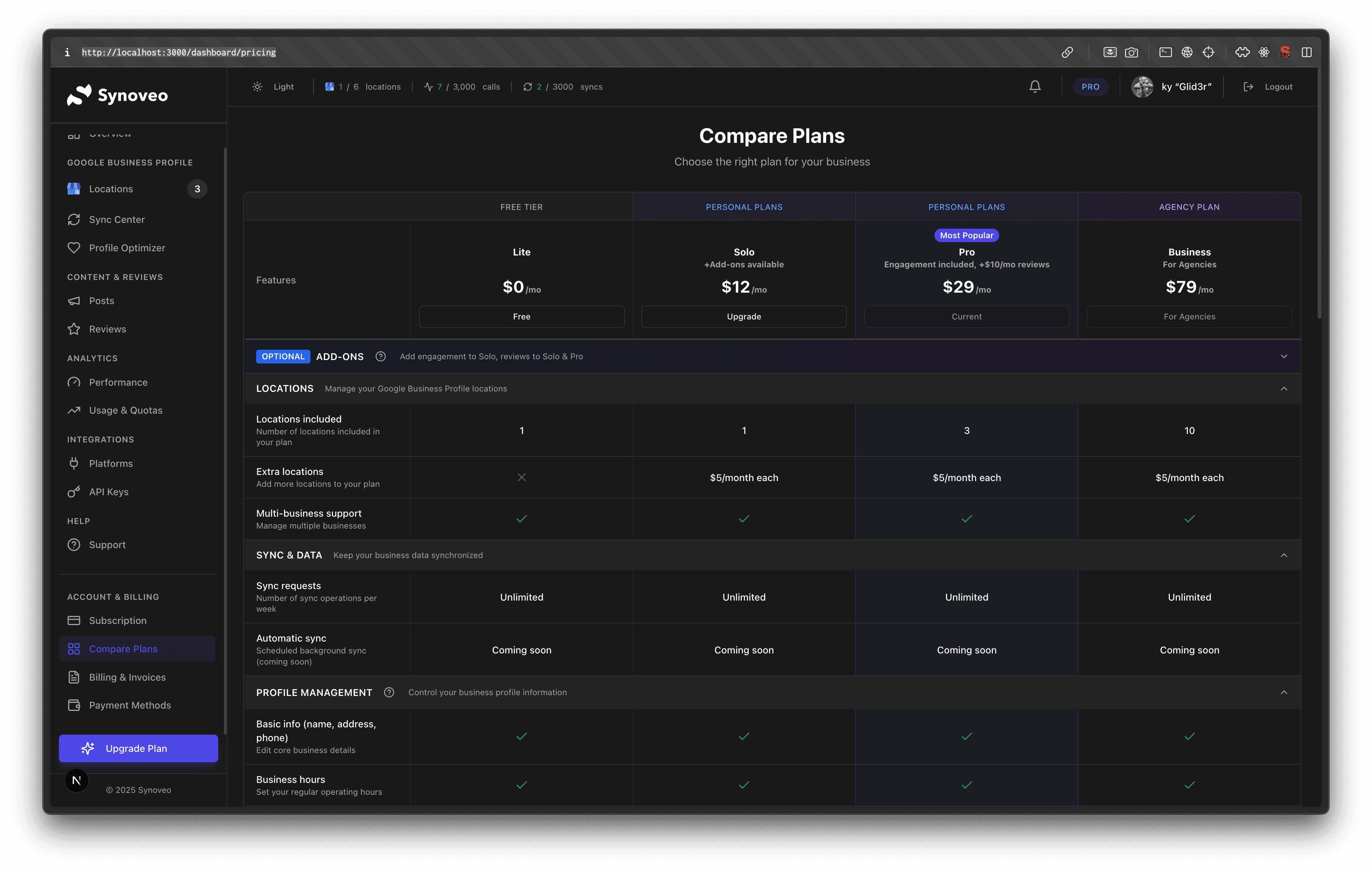This screenshot has height=871, width=1372.
Task: Open the React devtools icon in the toolbar
Action: point(1264,52)
